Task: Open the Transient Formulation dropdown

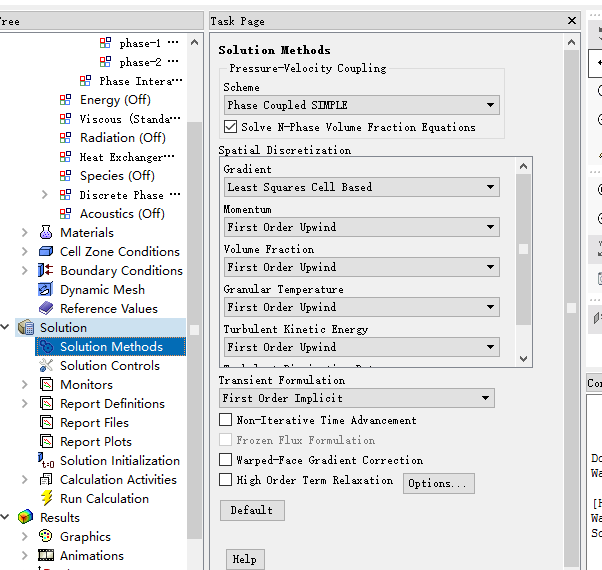Action: (x=357, y=398)
